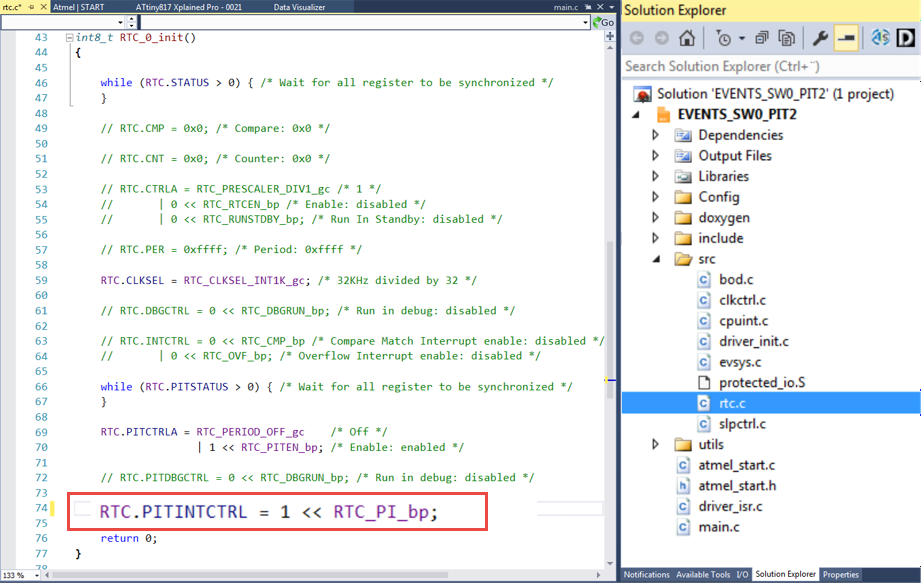This screenshot has width=921, height=583.
Task: Open the dropdown arrow beside the clock icon
Action: (742, 39)
